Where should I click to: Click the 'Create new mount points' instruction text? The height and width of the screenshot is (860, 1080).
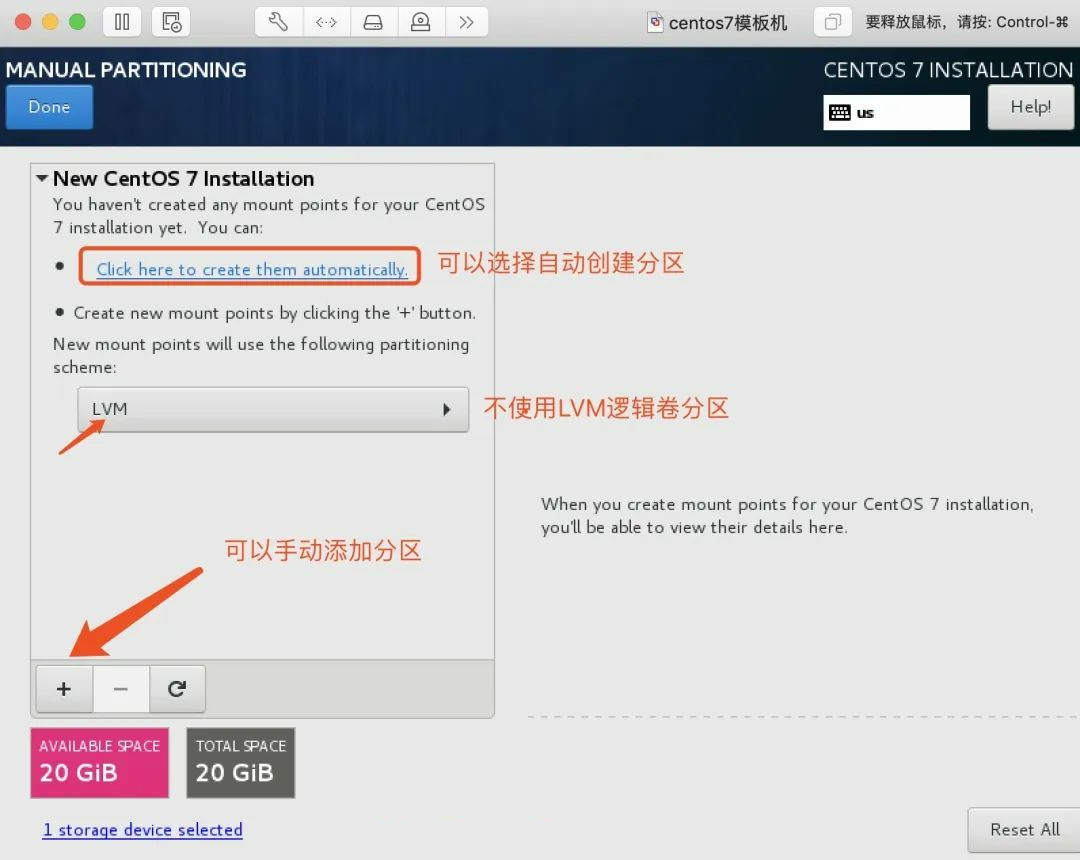[274, 313]
